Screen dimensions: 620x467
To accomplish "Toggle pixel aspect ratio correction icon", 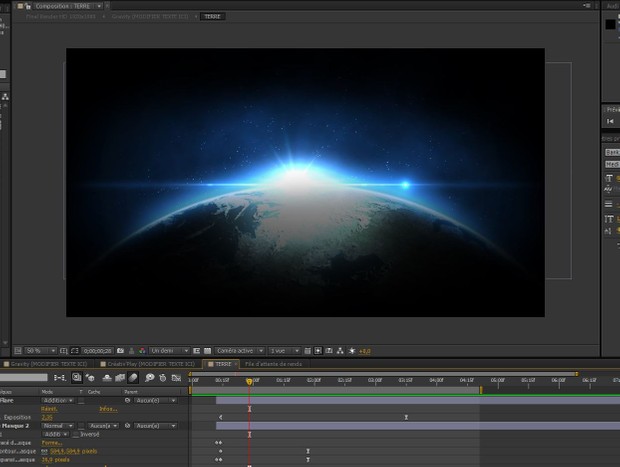I will [x=307, y=351].
